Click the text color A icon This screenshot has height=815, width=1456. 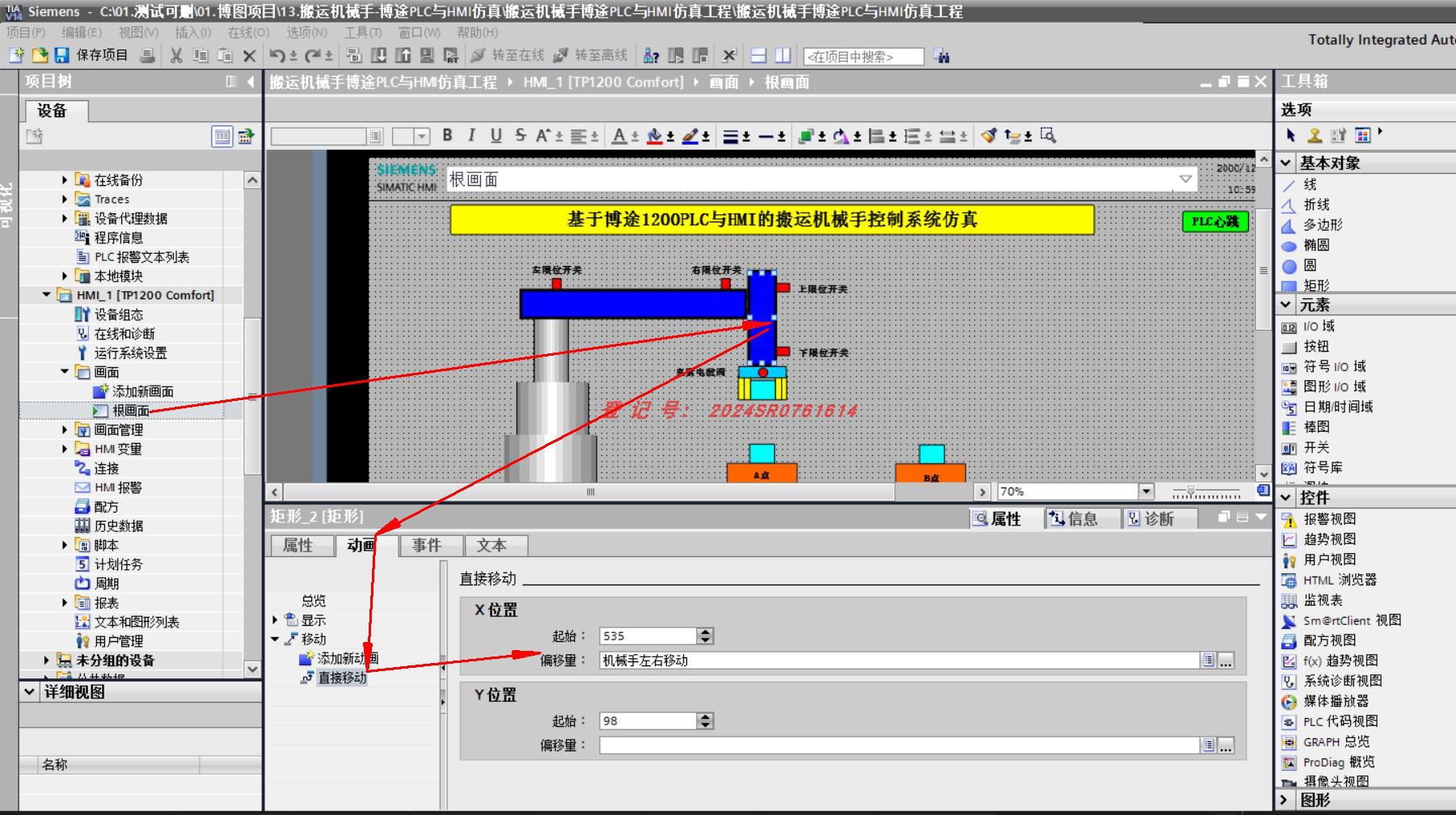tap(619, 136)
